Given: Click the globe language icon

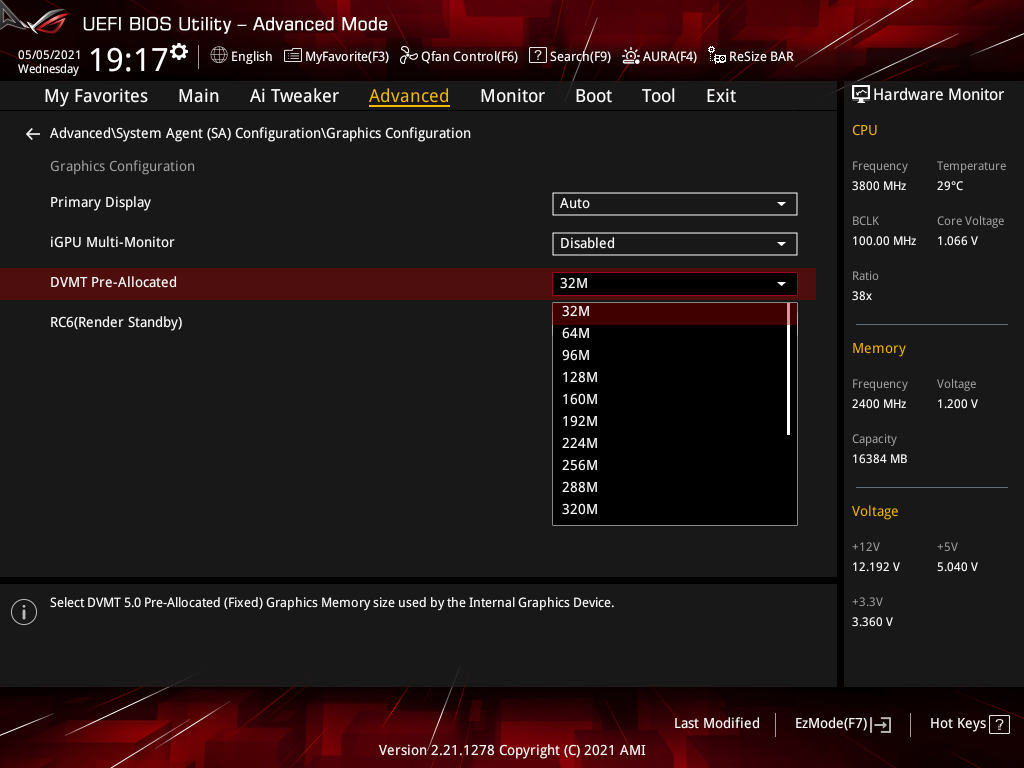Looking at the screenshot, I should (219, 56).
